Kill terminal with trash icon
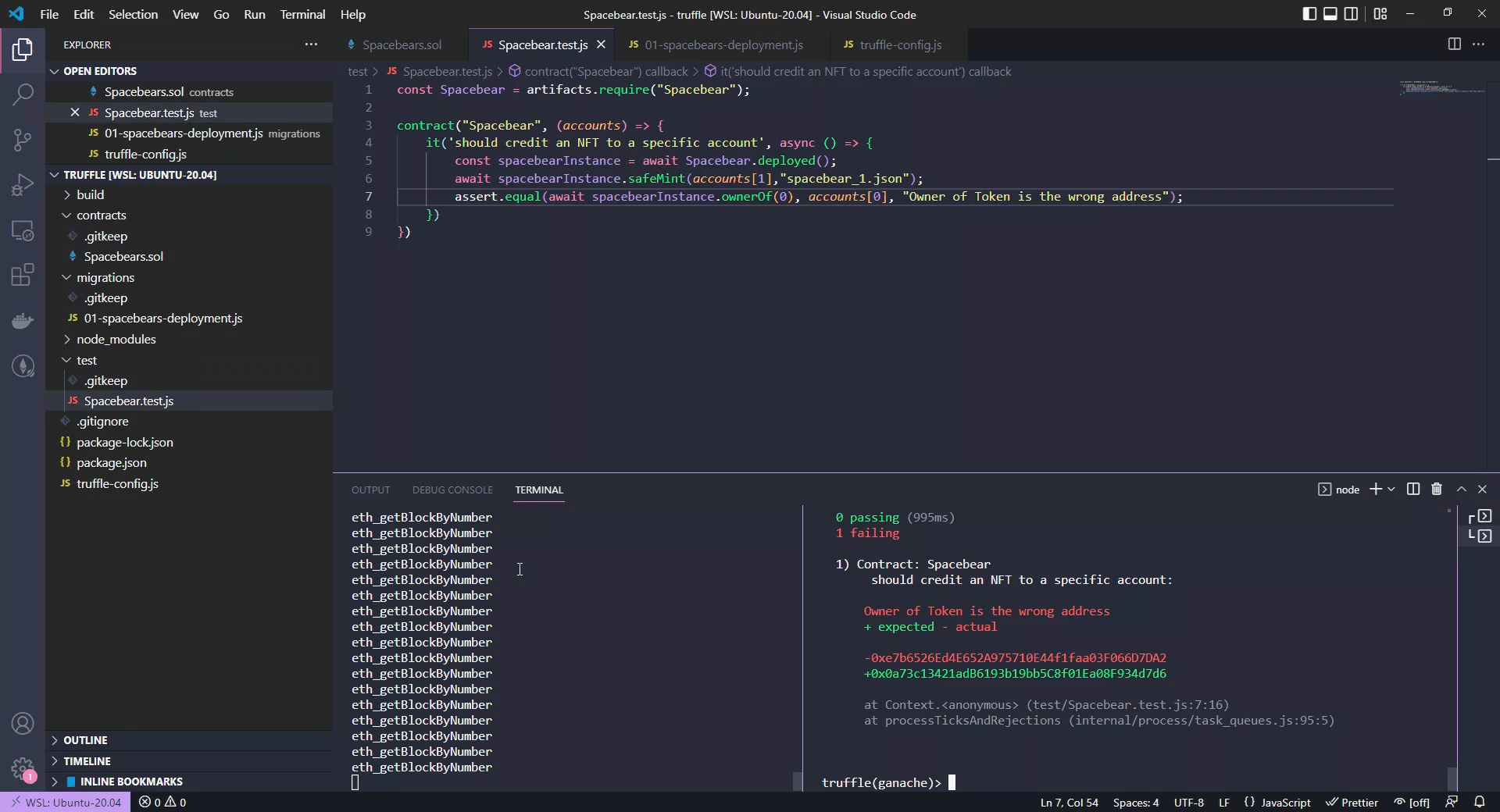Image resolution: width=1500 pixels, height=812 pixels. click(1436, 489)
